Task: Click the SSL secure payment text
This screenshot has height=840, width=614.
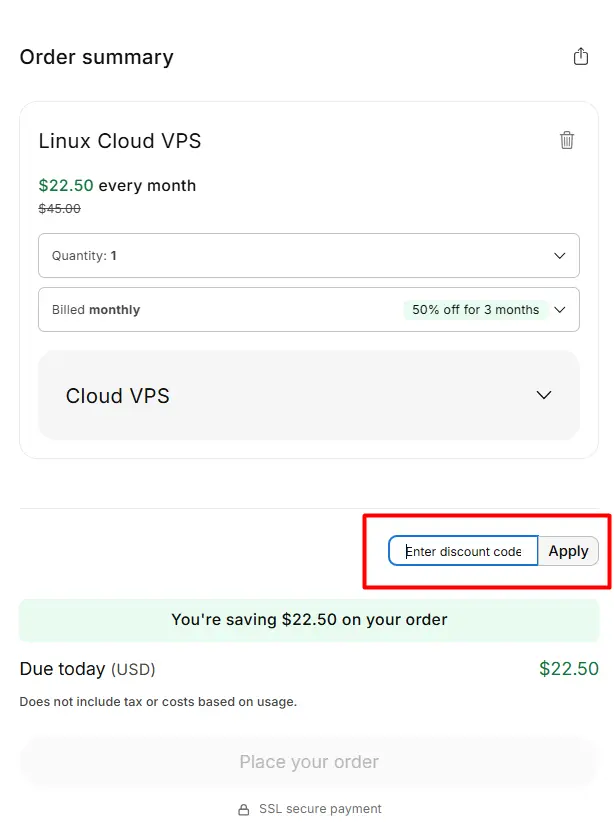Action: point(320,809)
